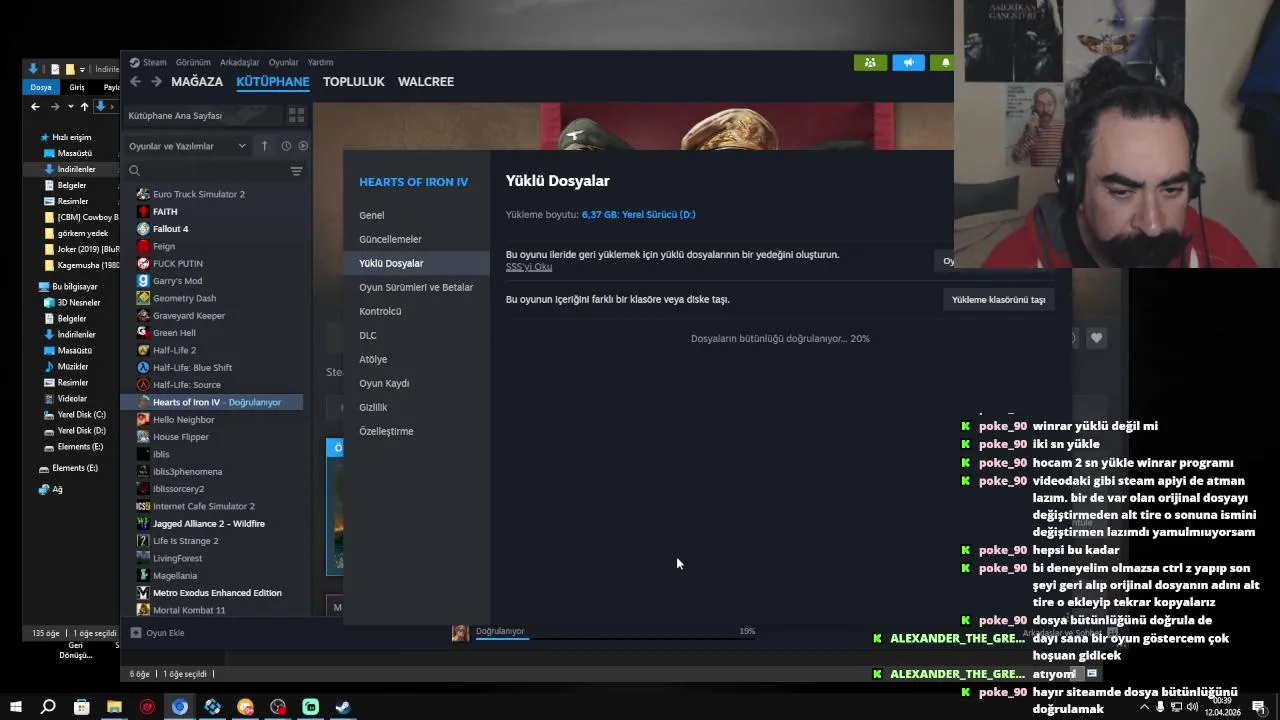The image size is (1280, 720).
Task: Open Steam friends icon button
Action: [870, 62]
